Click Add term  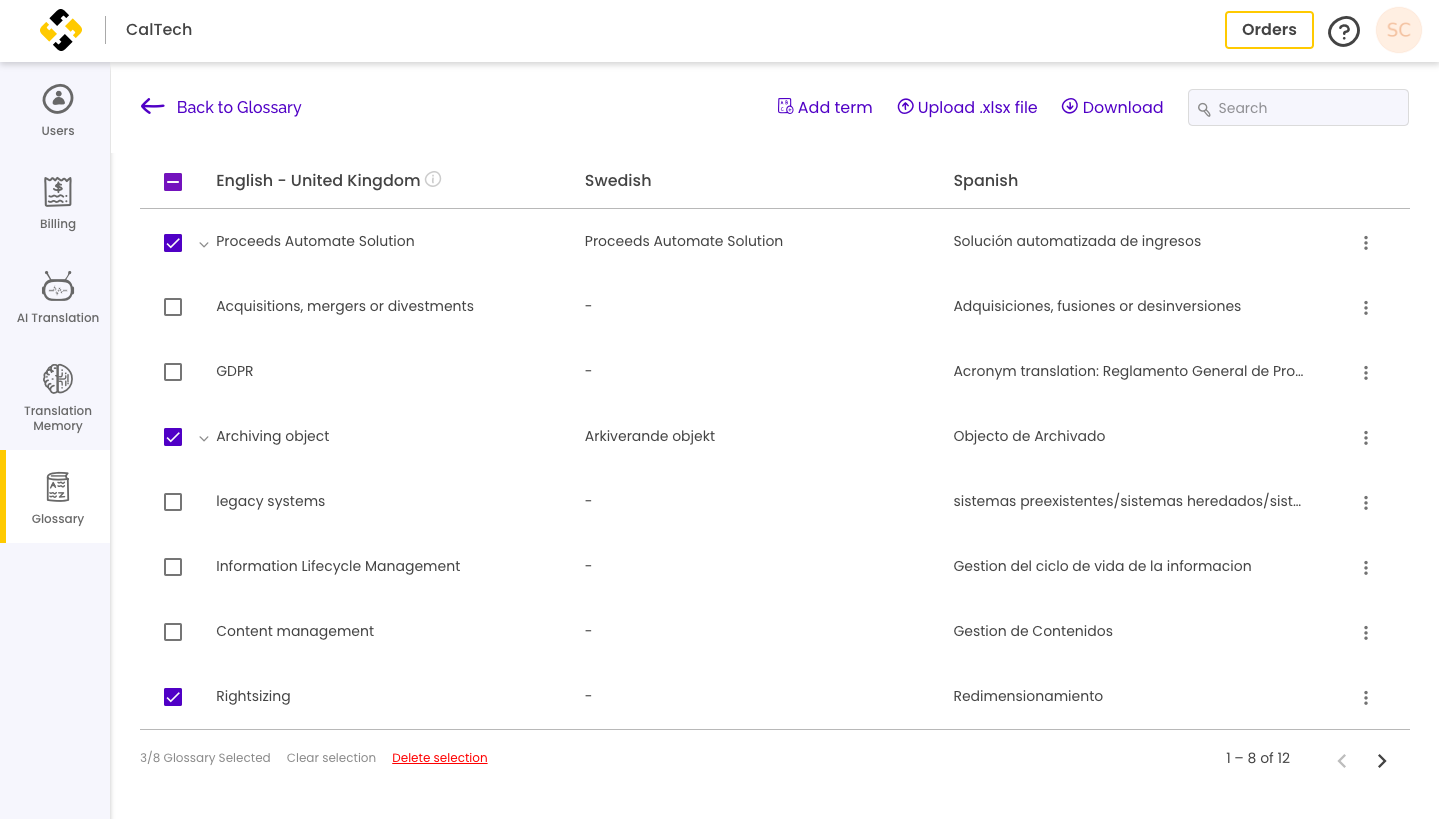[825, 107]
